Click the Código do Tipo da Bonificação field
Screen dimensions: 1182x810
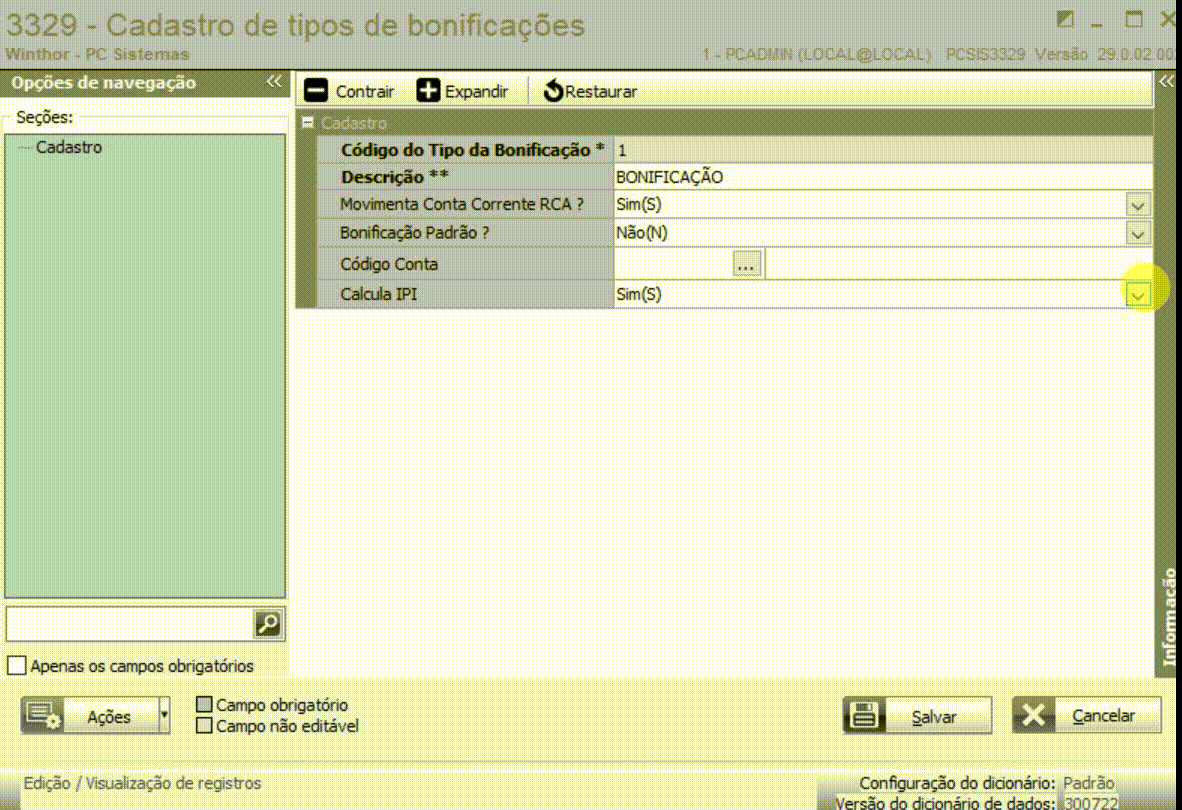click(x=883, y=150)
